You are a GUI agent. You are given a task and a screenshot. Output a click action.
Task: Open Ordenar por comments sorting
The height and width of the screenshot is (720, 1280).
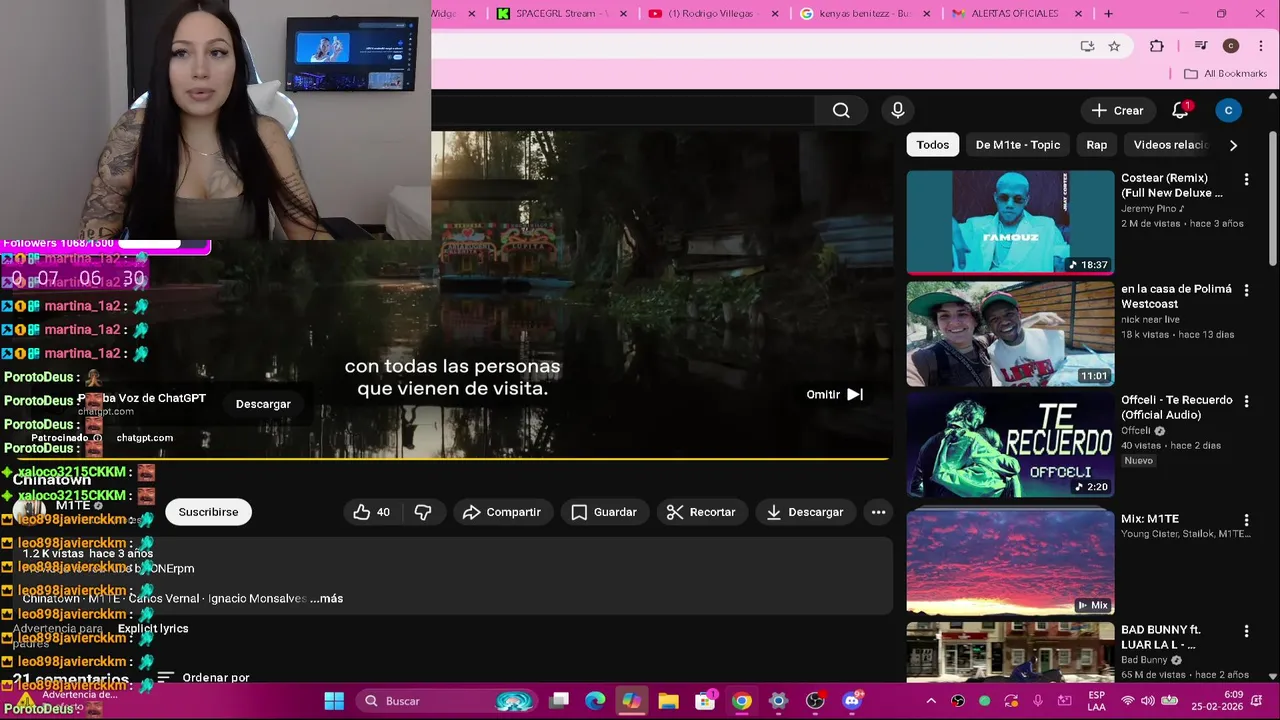click(x=203, y=678)
